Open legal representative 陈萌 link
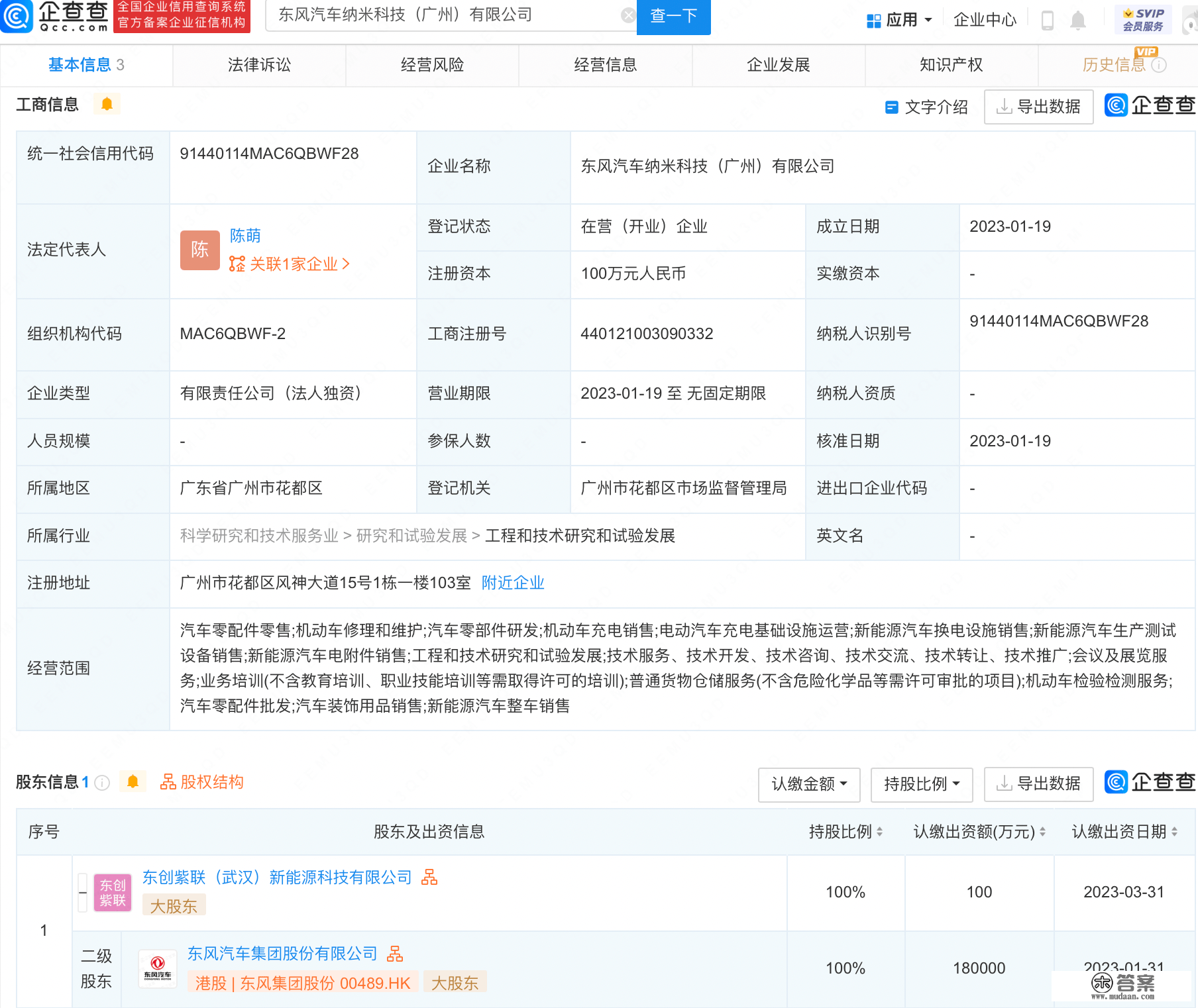This screenshot has width=1198, height=1008. [245, 236]
